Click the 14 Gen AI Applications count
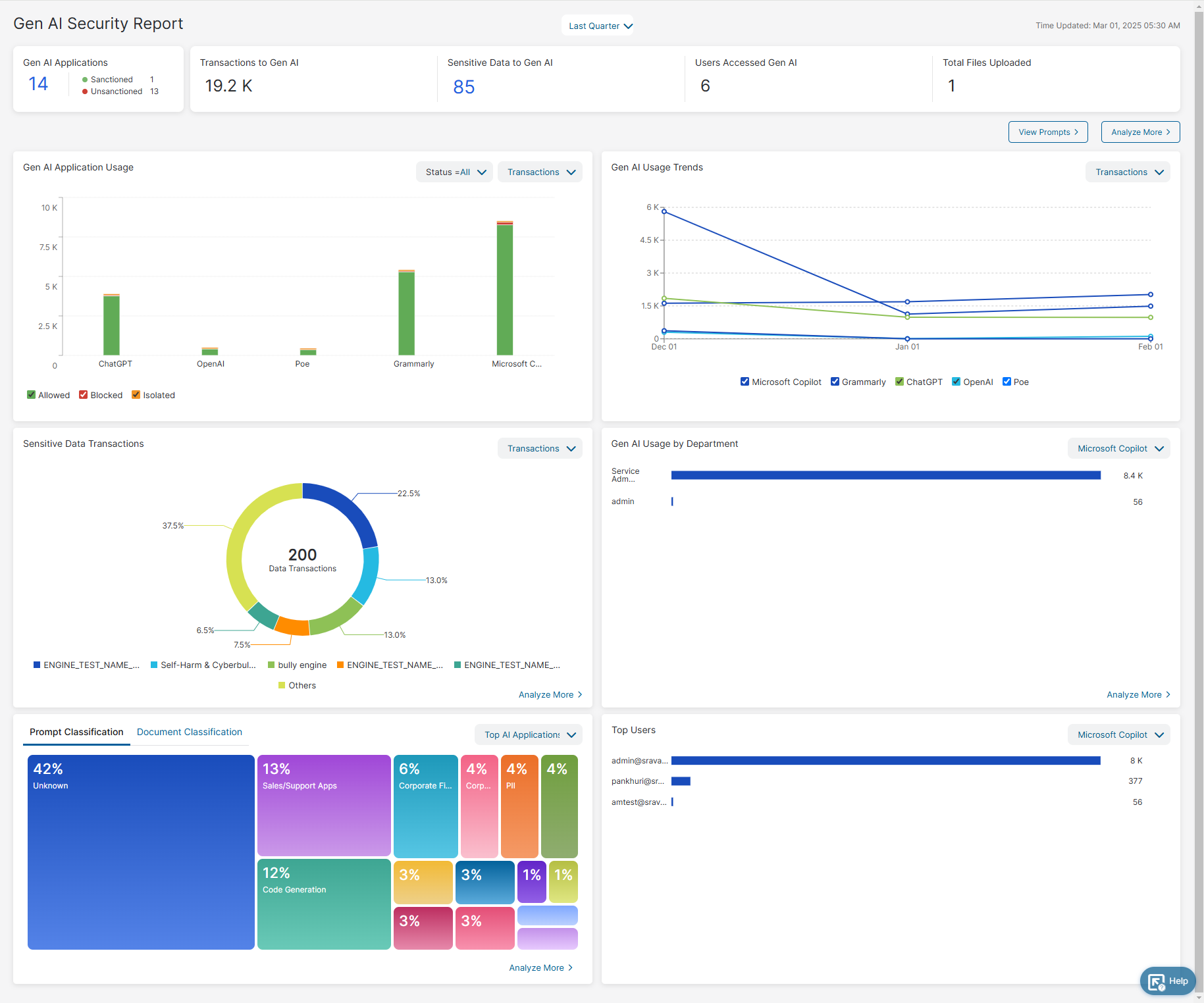The width and height of the screenshot is (1204, 1003). coord(38,84)
